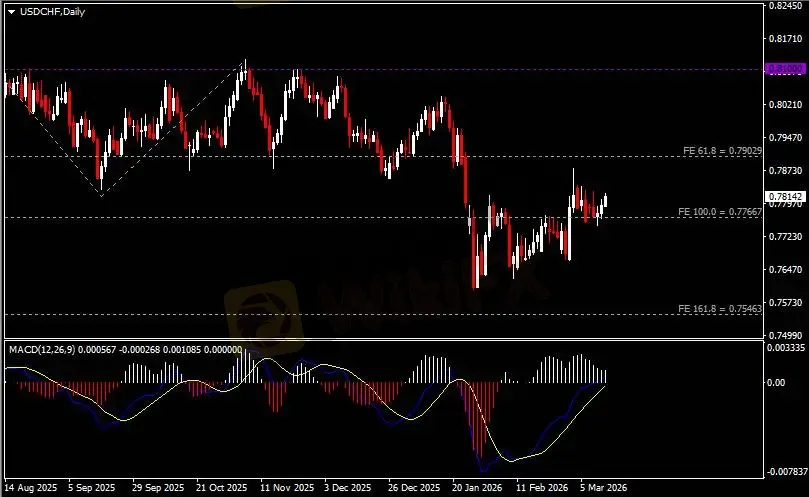Select the 29 Sep 2025 date marker
The image size is (809, 497).
tap(158, 488)
